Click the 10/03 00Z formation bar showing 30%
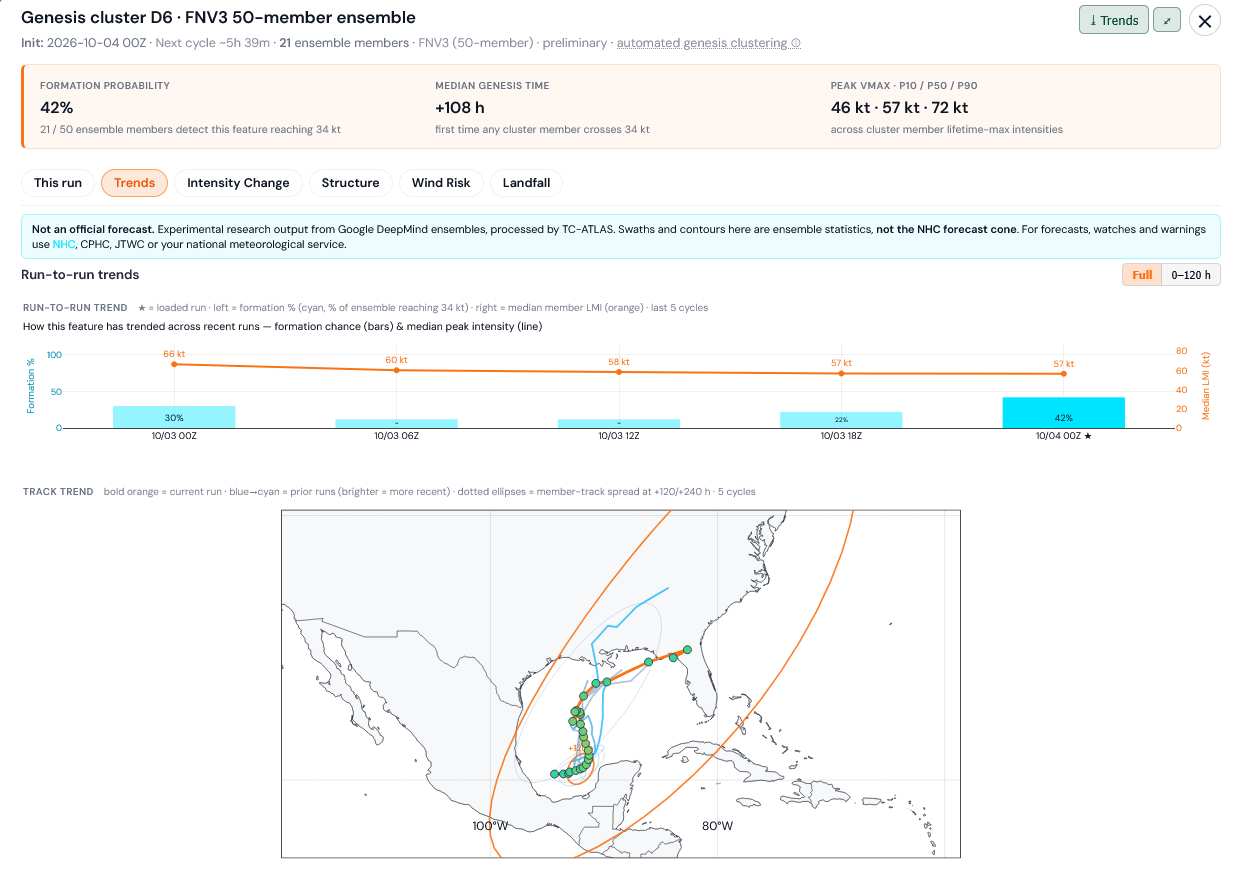 pyautogui.click(x=174, y=417)
